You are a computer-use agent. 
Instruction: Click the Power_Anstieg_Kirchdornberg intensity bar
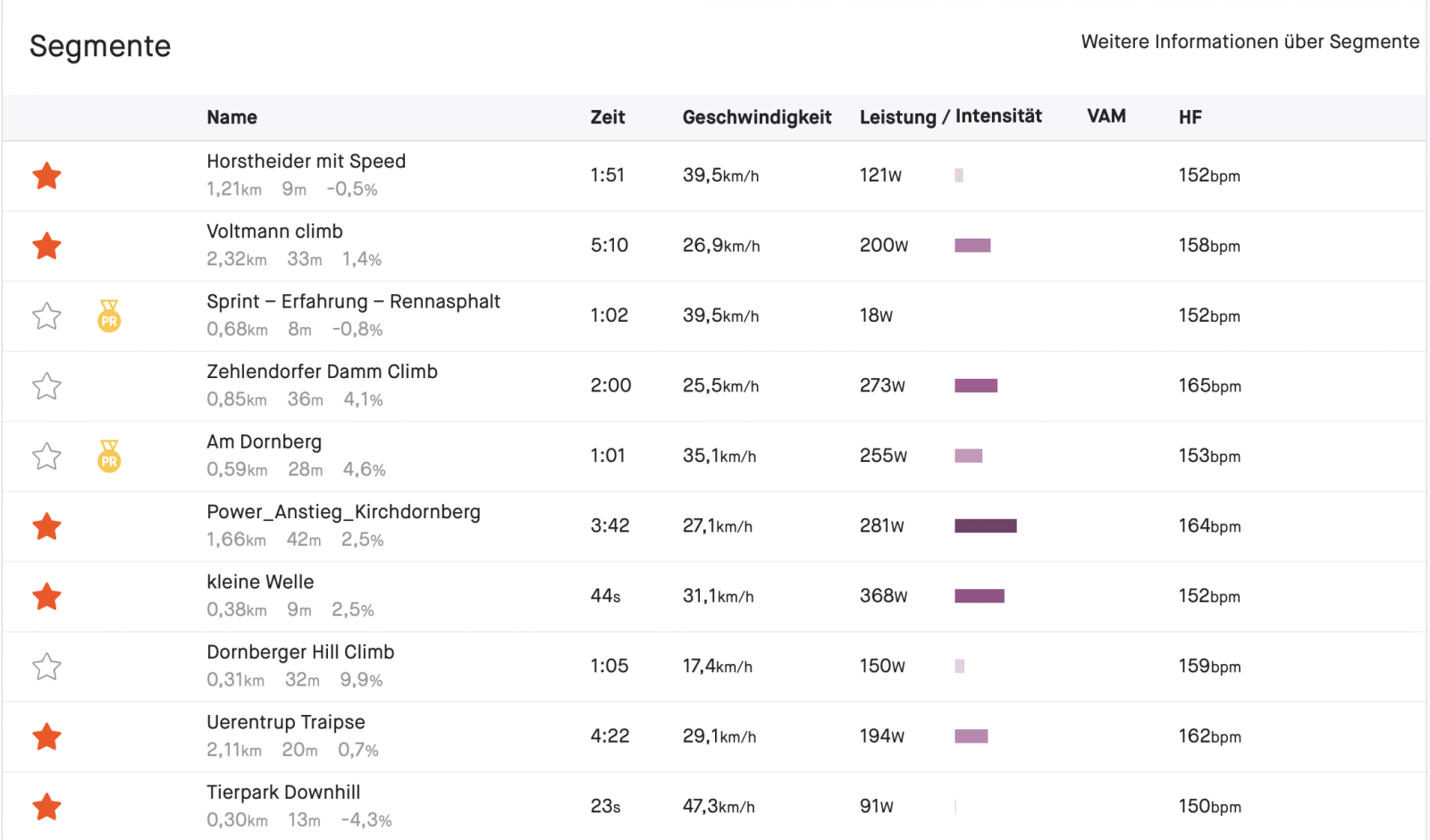(x=985, y=526)
